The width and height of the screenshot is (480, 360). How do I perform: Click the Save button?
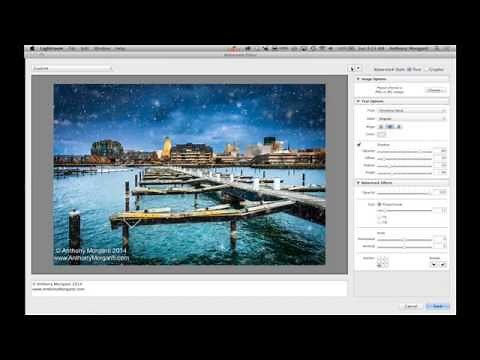point(438,306)
